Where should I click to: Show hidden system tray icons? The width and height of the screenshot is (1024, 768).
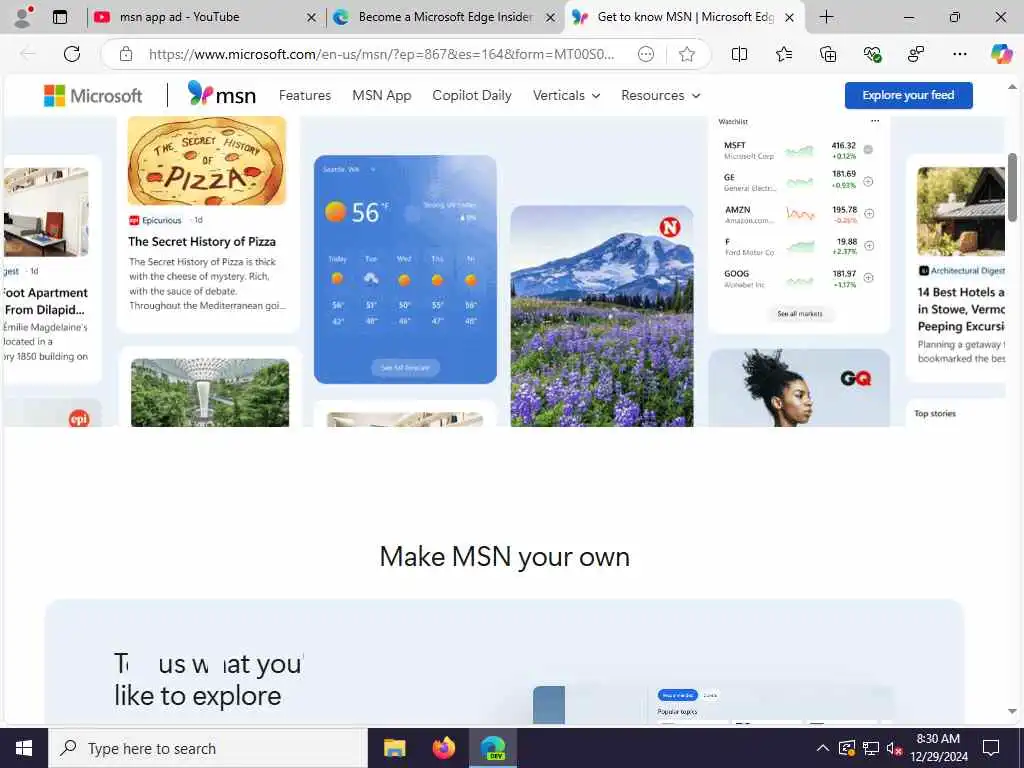pos(823,748)
